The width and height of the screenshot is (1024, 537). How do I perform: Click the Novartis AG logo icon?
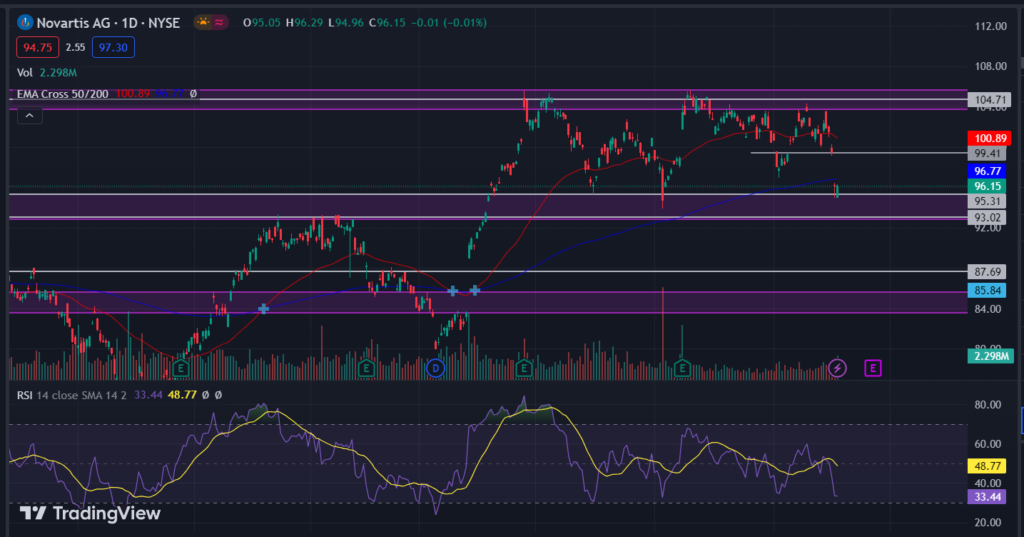click(25, 22)
